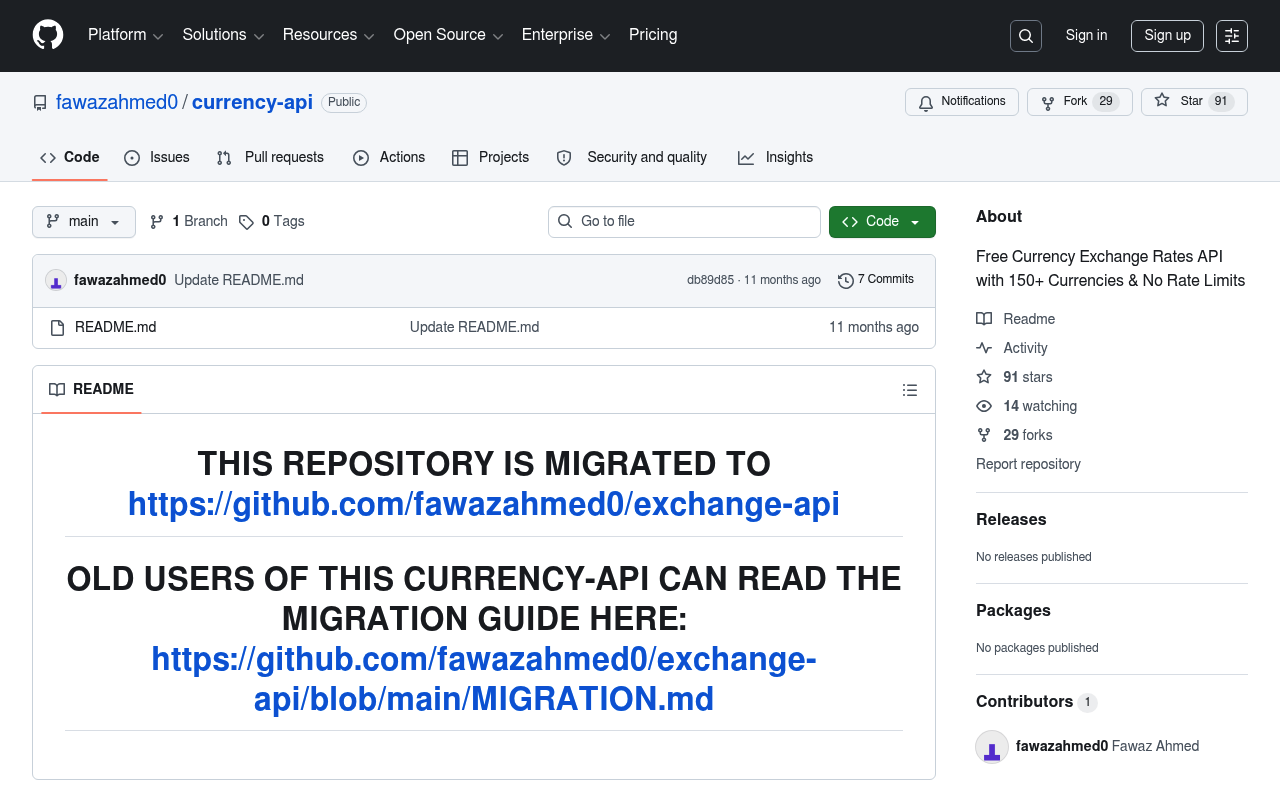Image resolution: width=1280 pixels, height=800 pixels.
Task: Open the command palette settings icon
Action: pyautogui.click(x=1232, y=36)
